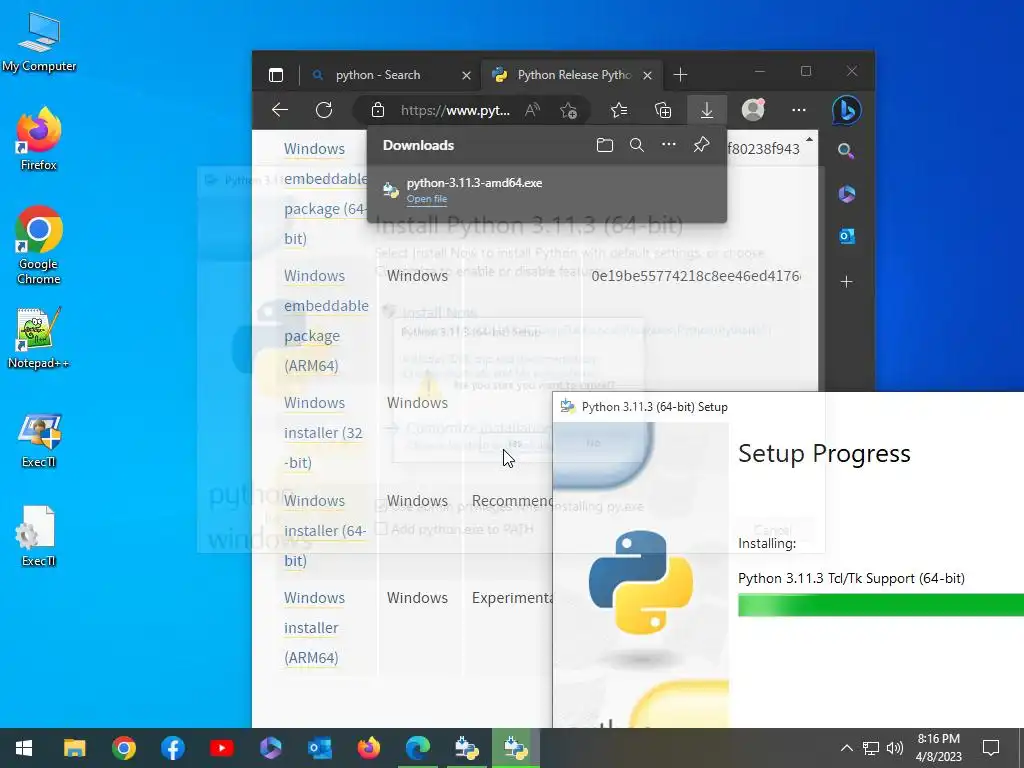
Task: Pin the Downloads panel
Action: 701,144
